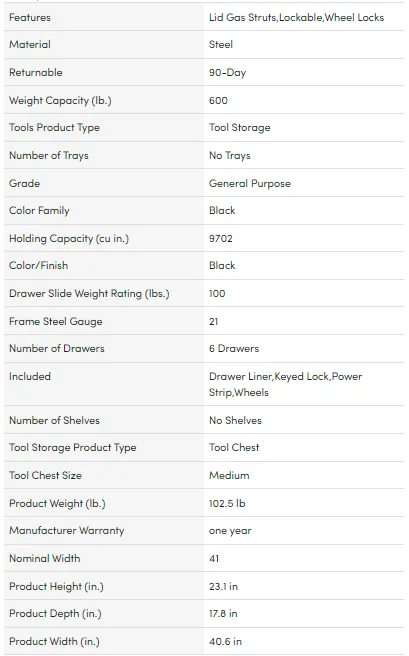409x656 pixels.
Task: Click the No Shelves value
Action: tap(235, 420)
